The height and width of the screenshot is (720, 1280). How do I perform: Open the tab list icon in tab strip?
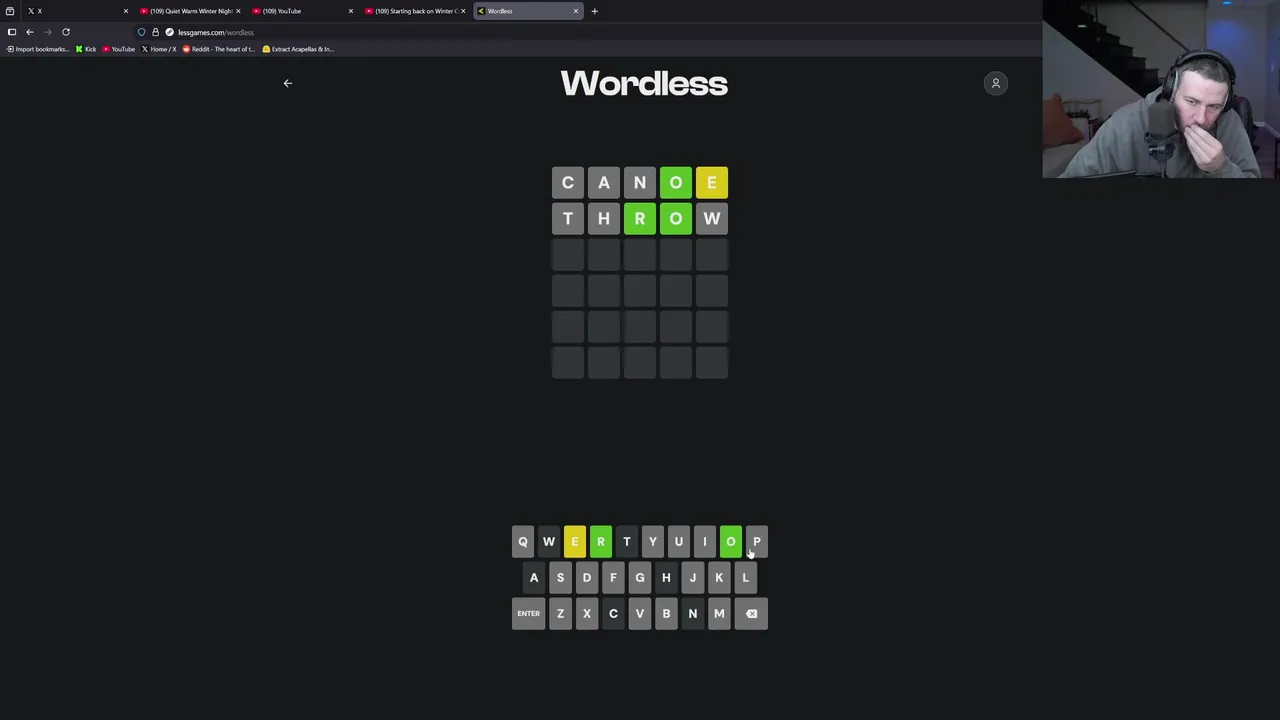10,11
